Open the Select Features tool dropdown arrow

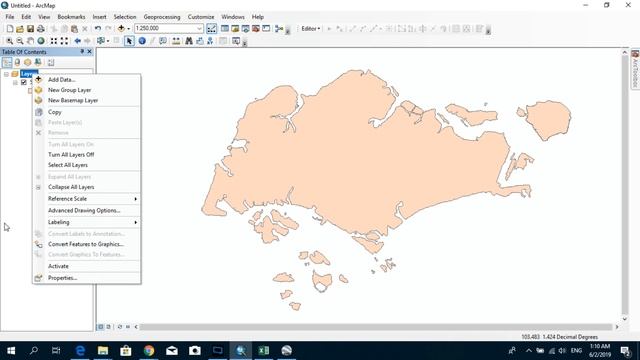pos(108,41)
